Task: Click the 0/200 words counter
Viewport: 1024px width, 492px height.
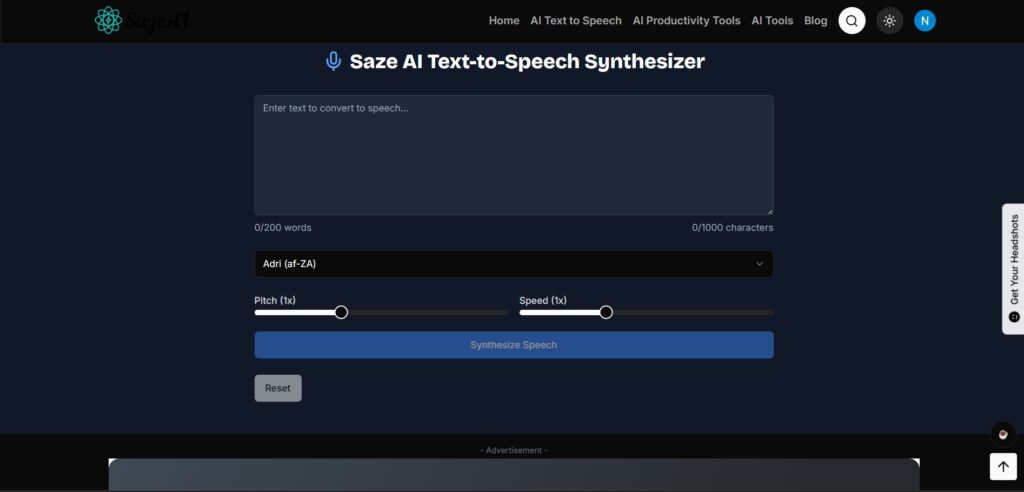Action: pyautogui.click(x=283, y=227)
